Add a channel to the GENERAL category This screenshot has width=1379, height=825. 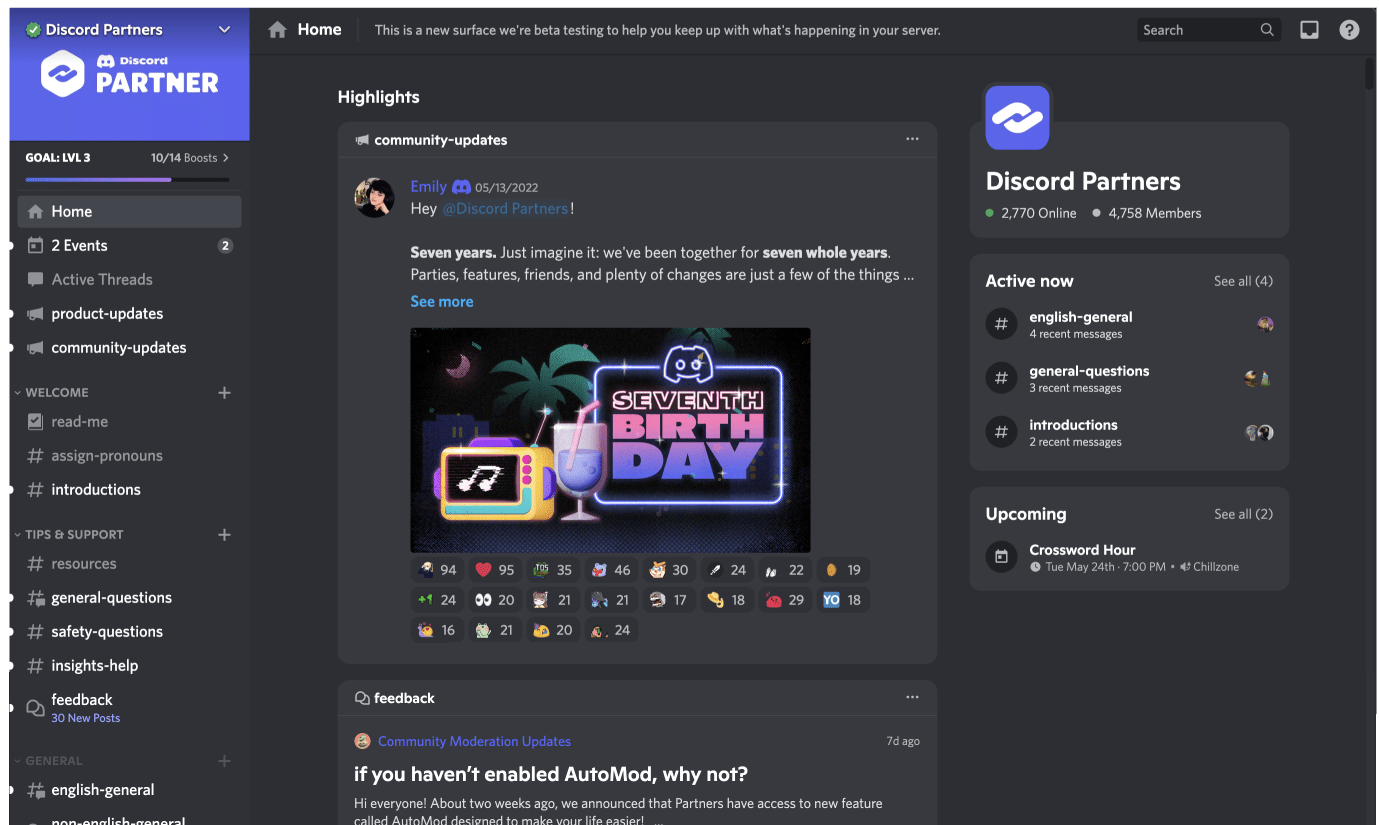click(224, 761)
